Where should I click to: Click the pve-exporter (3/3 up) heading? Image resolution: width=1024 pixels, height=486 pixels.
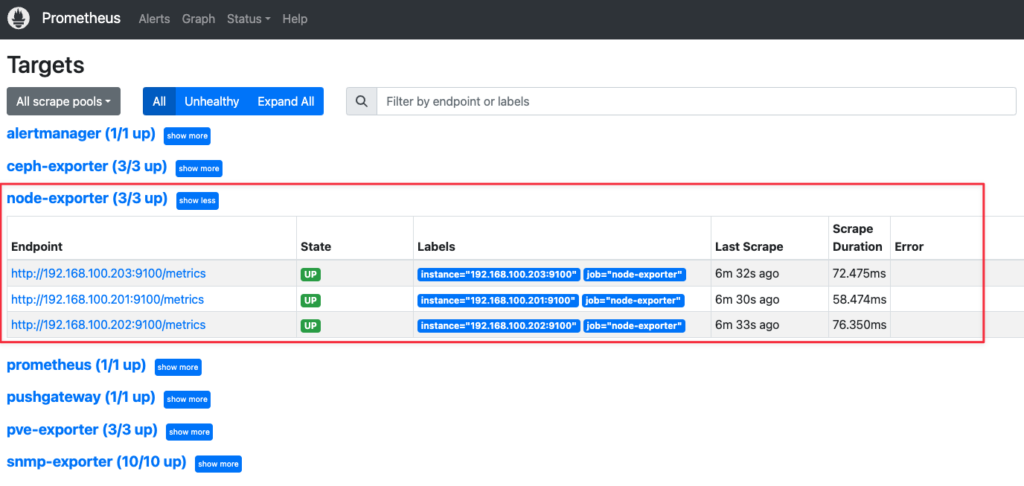pyautogui.click(x=82, y=430)
